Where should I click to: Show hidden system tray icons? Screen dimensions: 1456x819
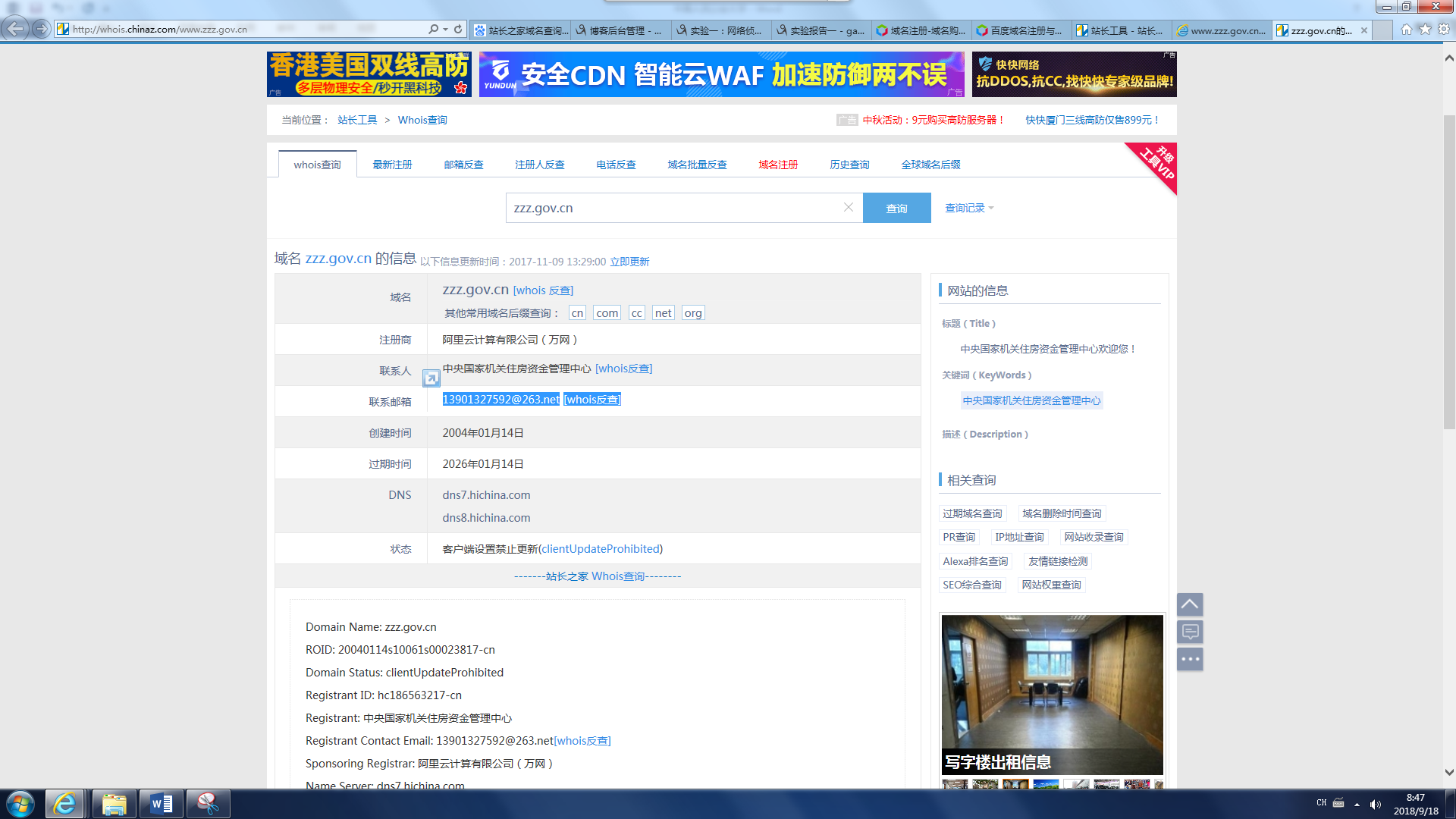(1357, 804)
